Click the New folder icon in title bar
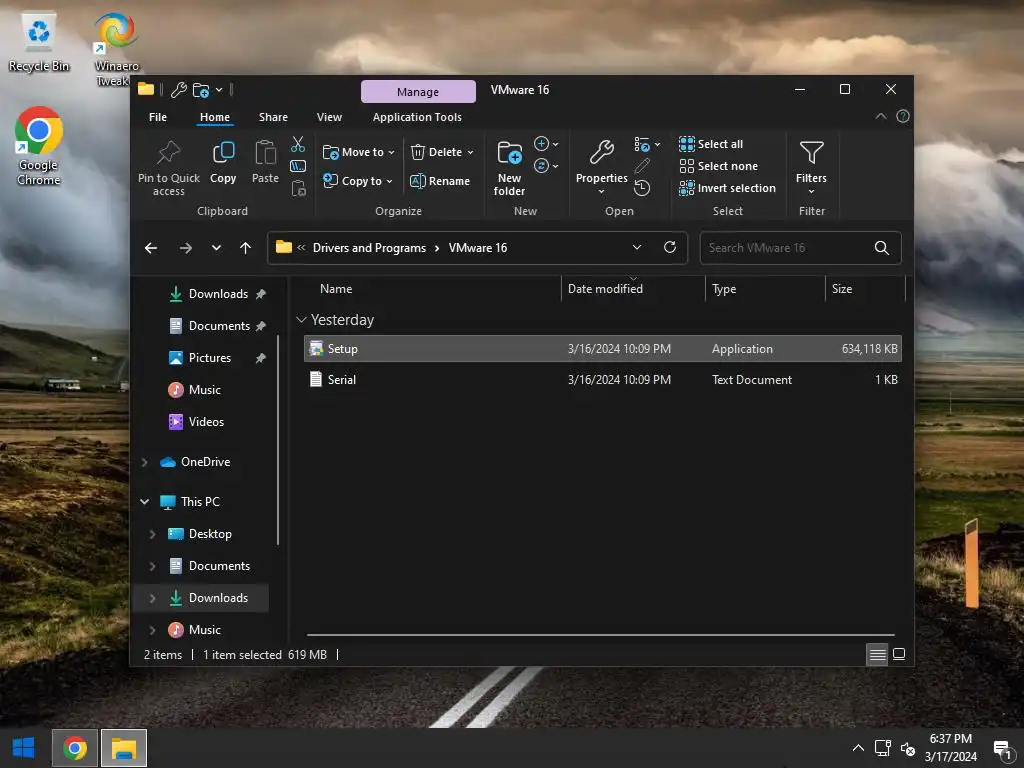 201,89
